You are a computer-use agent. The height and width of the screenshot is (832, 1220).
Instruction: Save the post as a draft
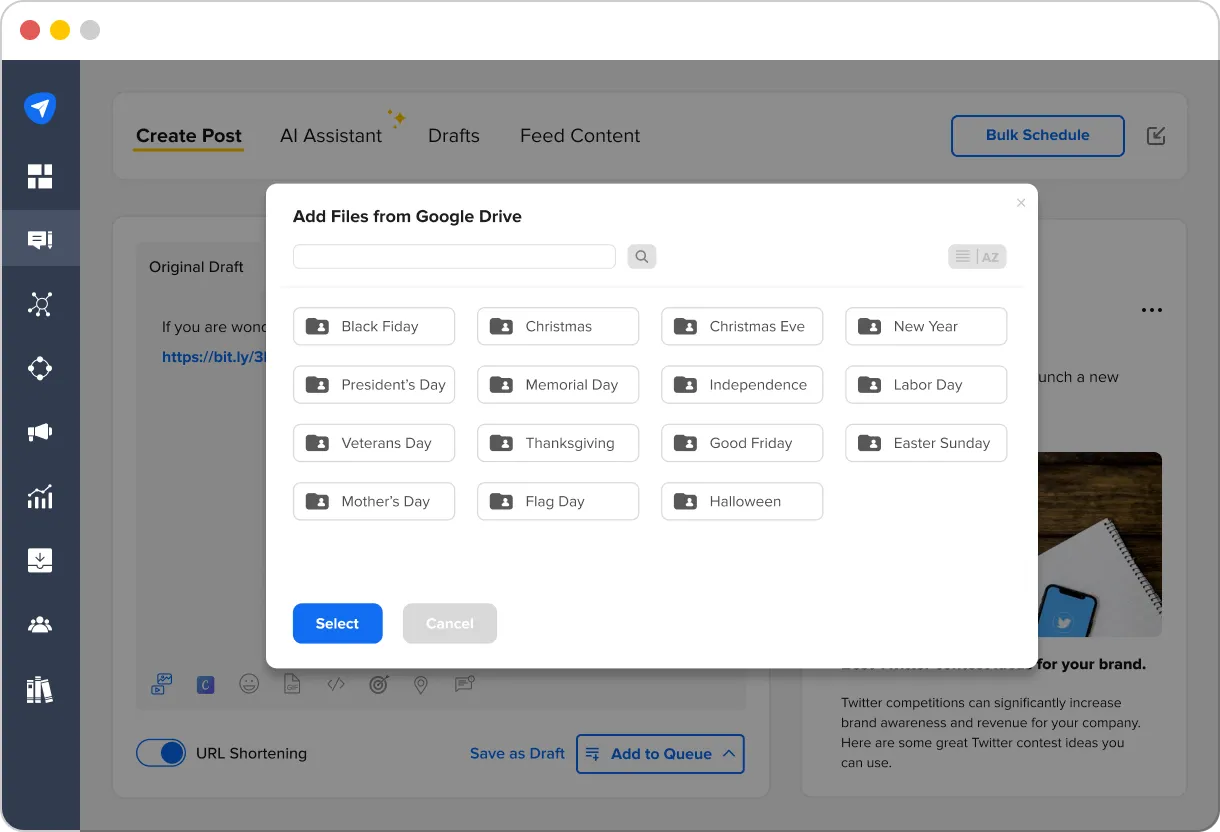pos(517,753)
